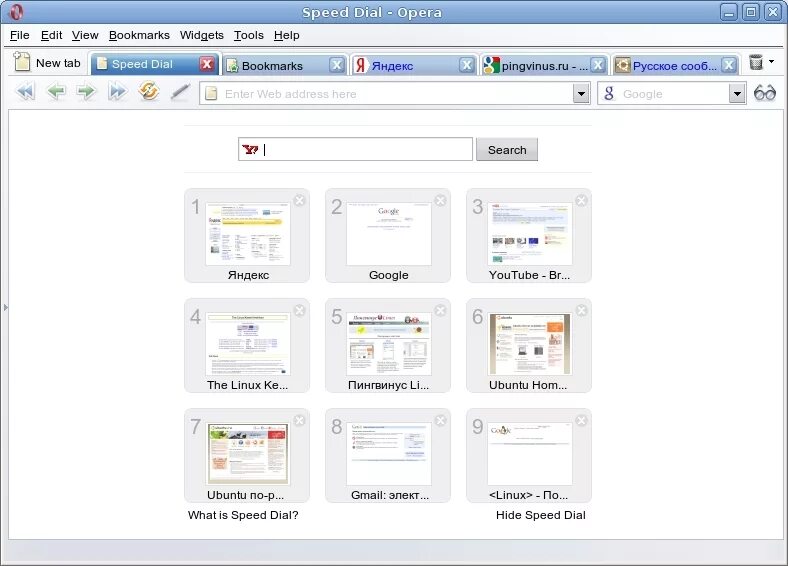
Task: Focus the Google search field in toolbar
Action: [671, 93]
